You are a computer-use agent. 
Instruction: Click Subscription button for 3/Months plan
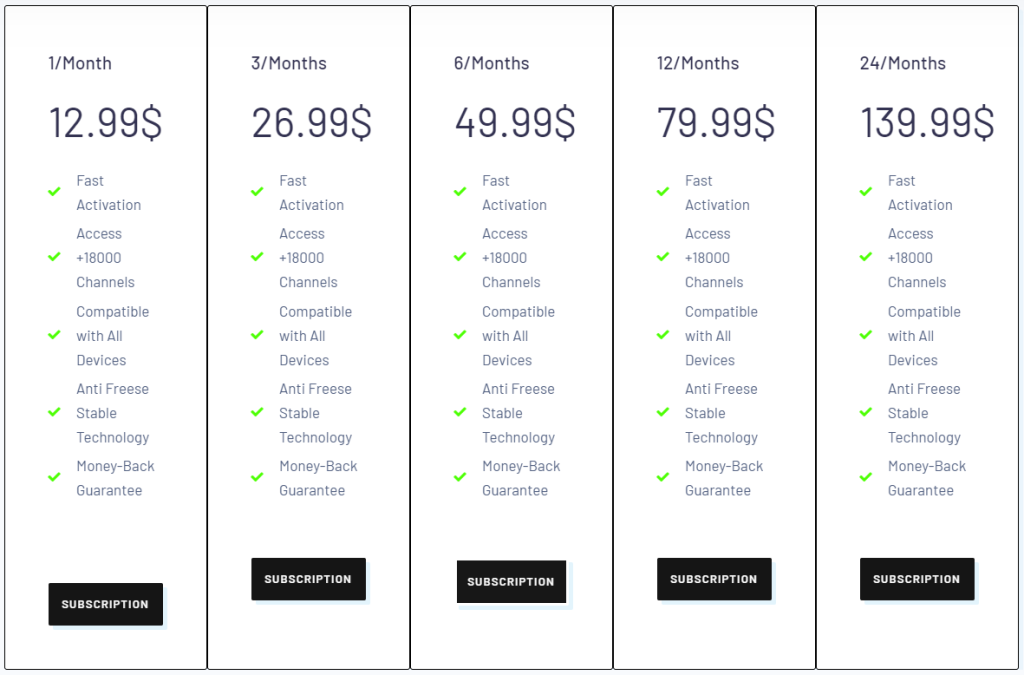coord(308,579)
